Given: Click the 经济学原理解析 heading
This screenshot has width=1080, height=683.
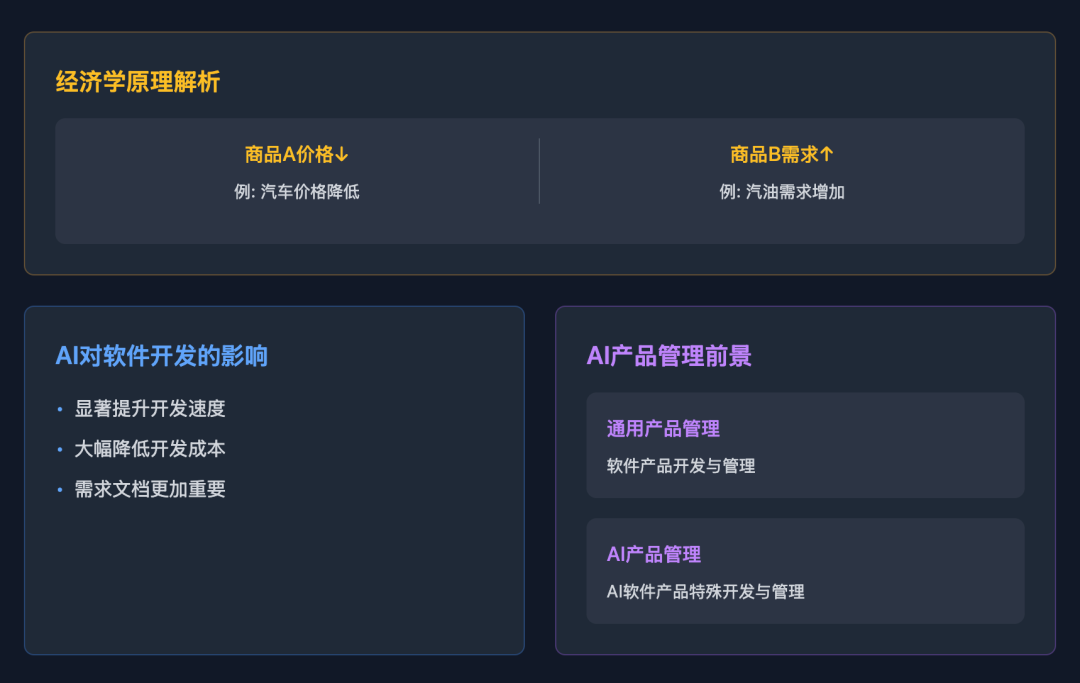Looking at the screenshot, I should (x=138, y=82).
